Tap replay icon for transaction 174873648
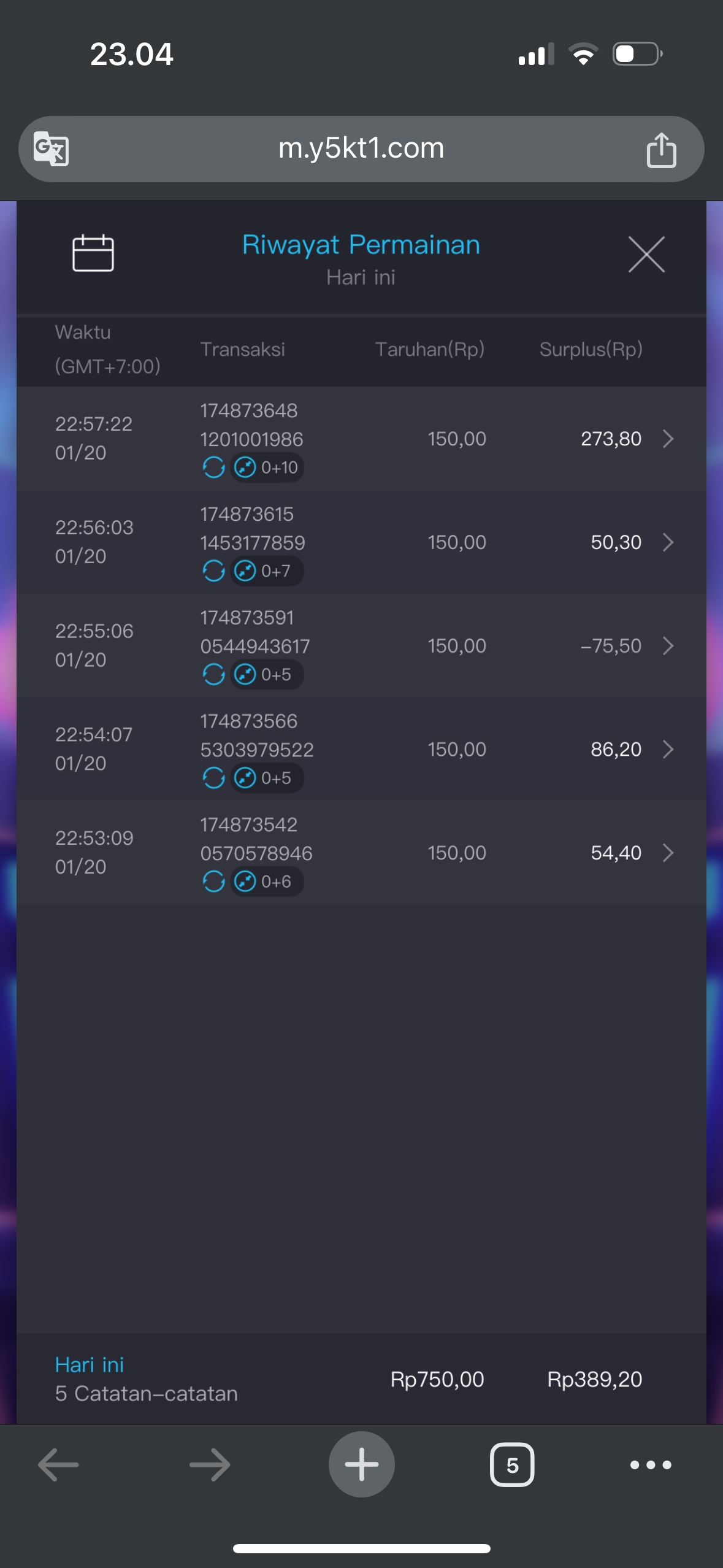Screen dimensions: 723x1568 tap(213, 467)
